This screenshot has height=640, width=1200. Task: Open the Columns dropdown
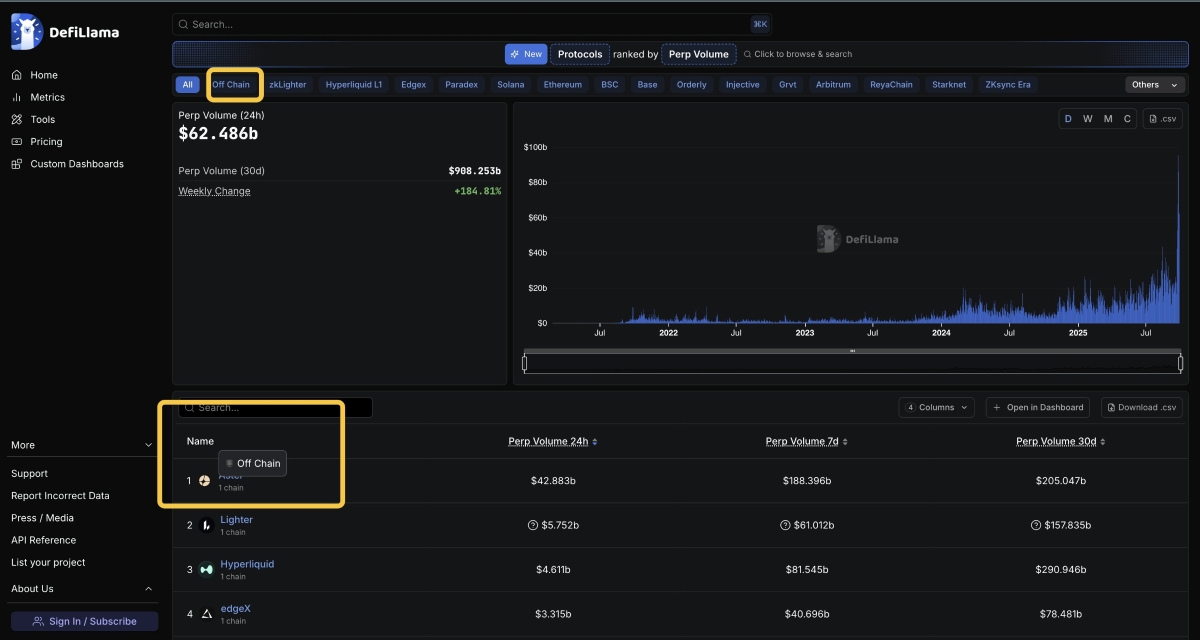pyautogui.click(x=937, y=407)
